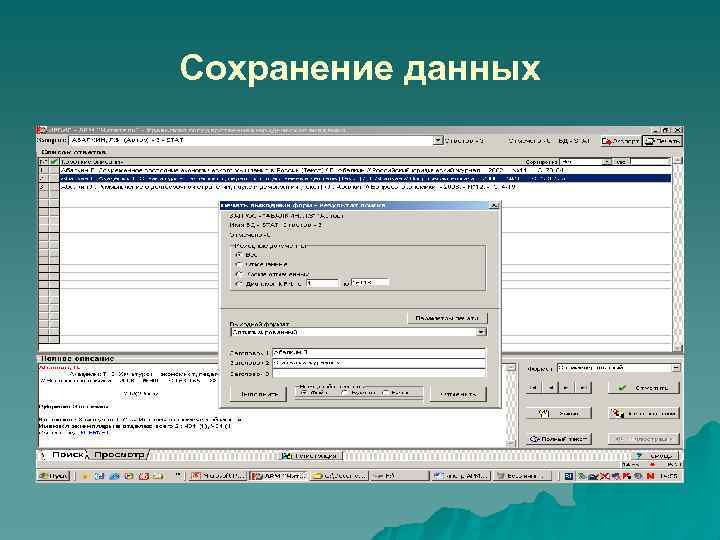This screenshot has height=540, width=720.
Task: Click the 'Отменить' button in dialog
Action: tap(458, 394)
